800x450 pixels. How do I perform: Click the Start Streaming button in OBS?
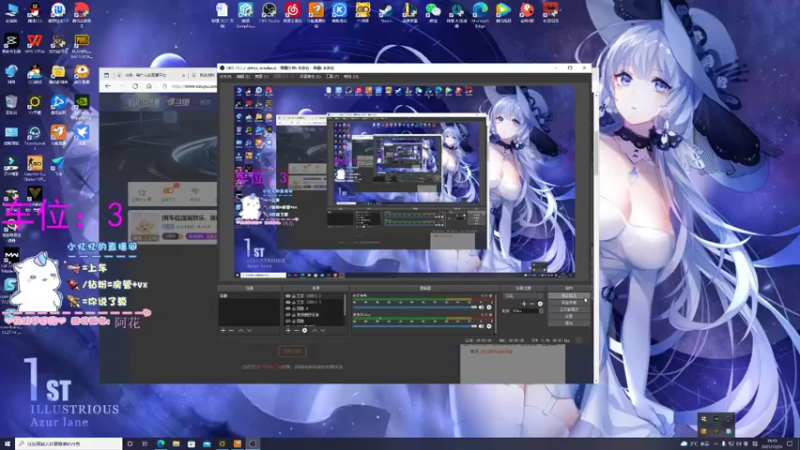click(569, 296)
